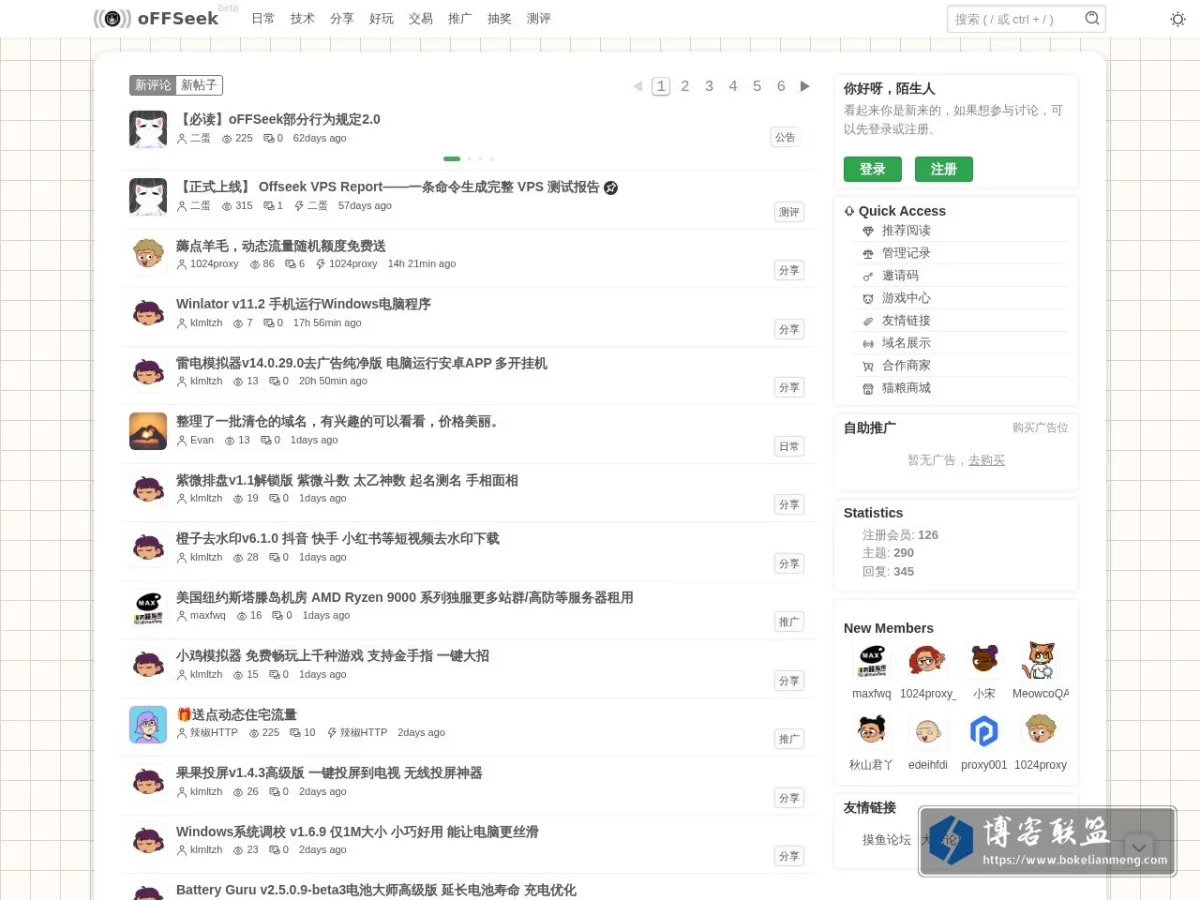This screenshot has height=900, width=1200.
Task: Open the 送点动态住宅流量 post
Action: (237, 714)
